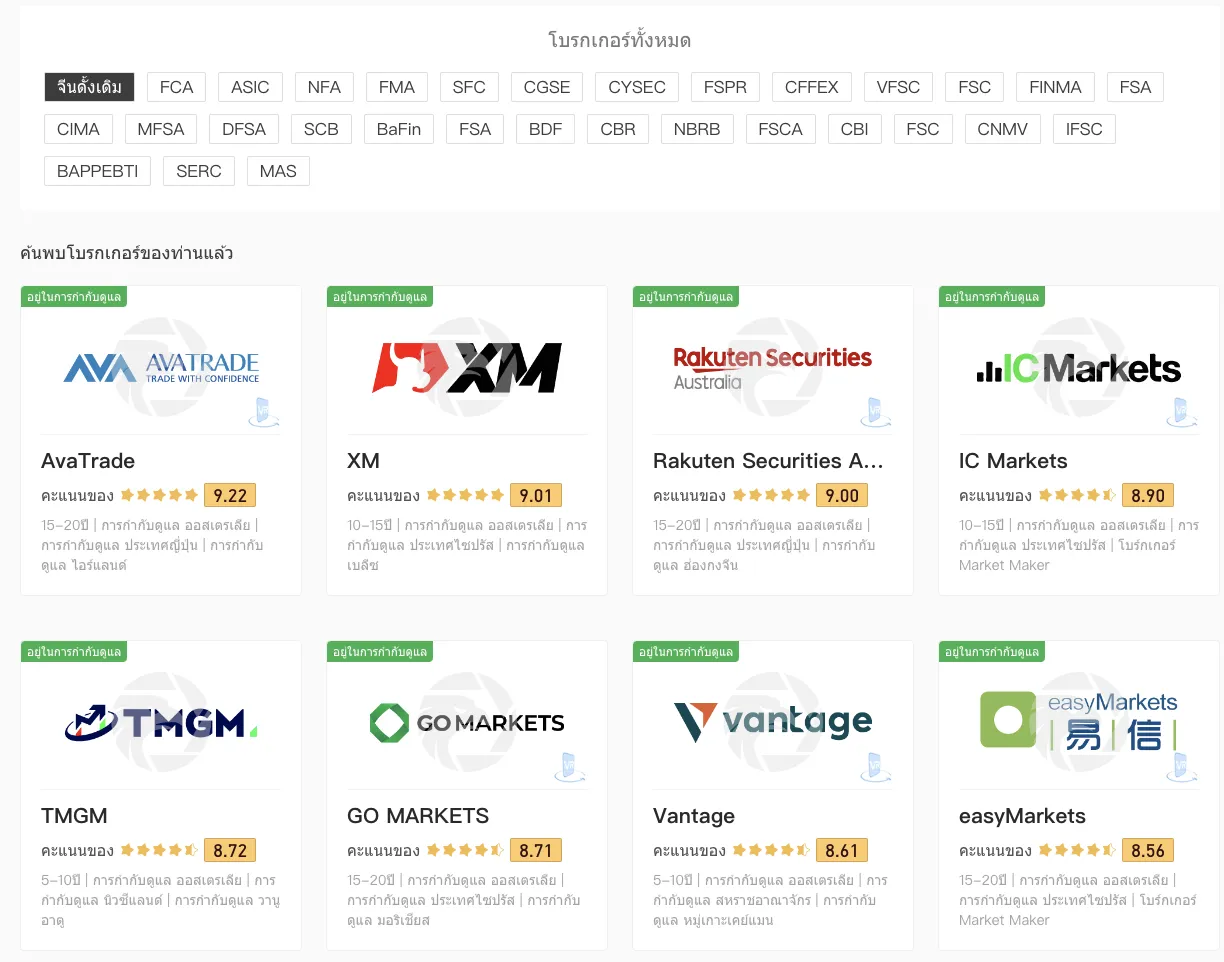Open the easyMarkets name link

tap(1022, 816)
